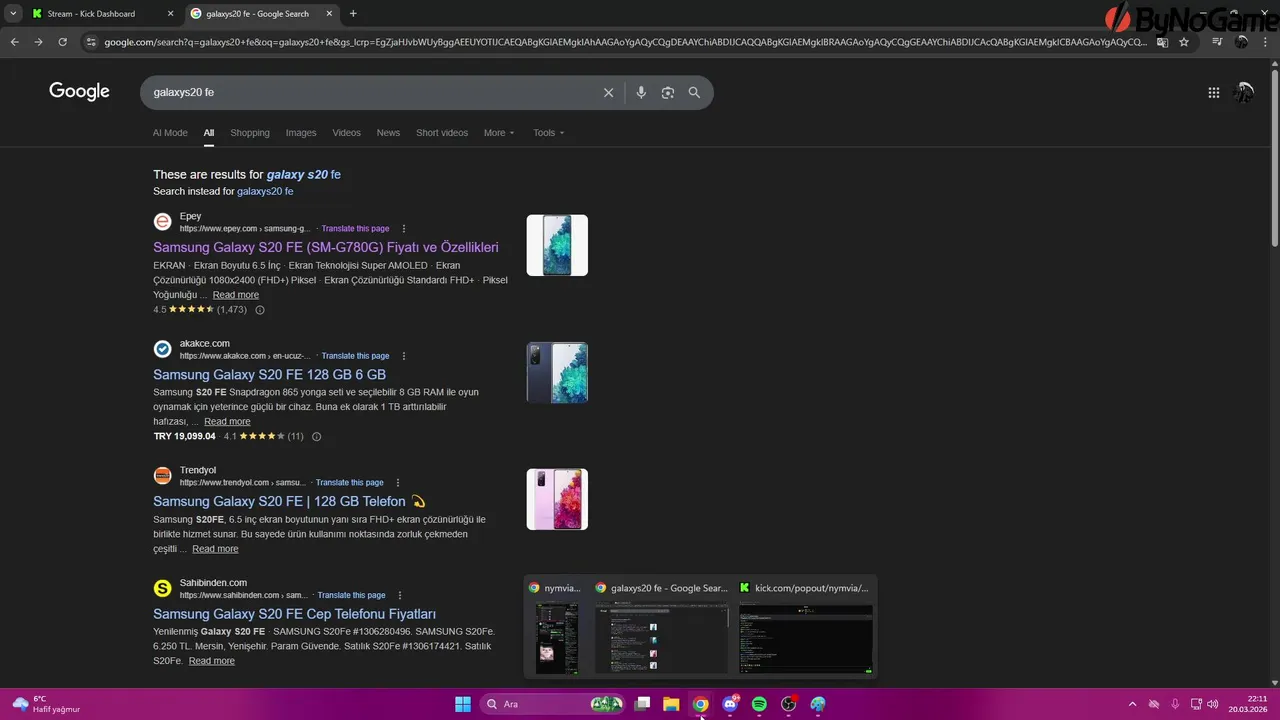Go back with the browser back arrow
1280x720 pixels.
tap(14, 42)
